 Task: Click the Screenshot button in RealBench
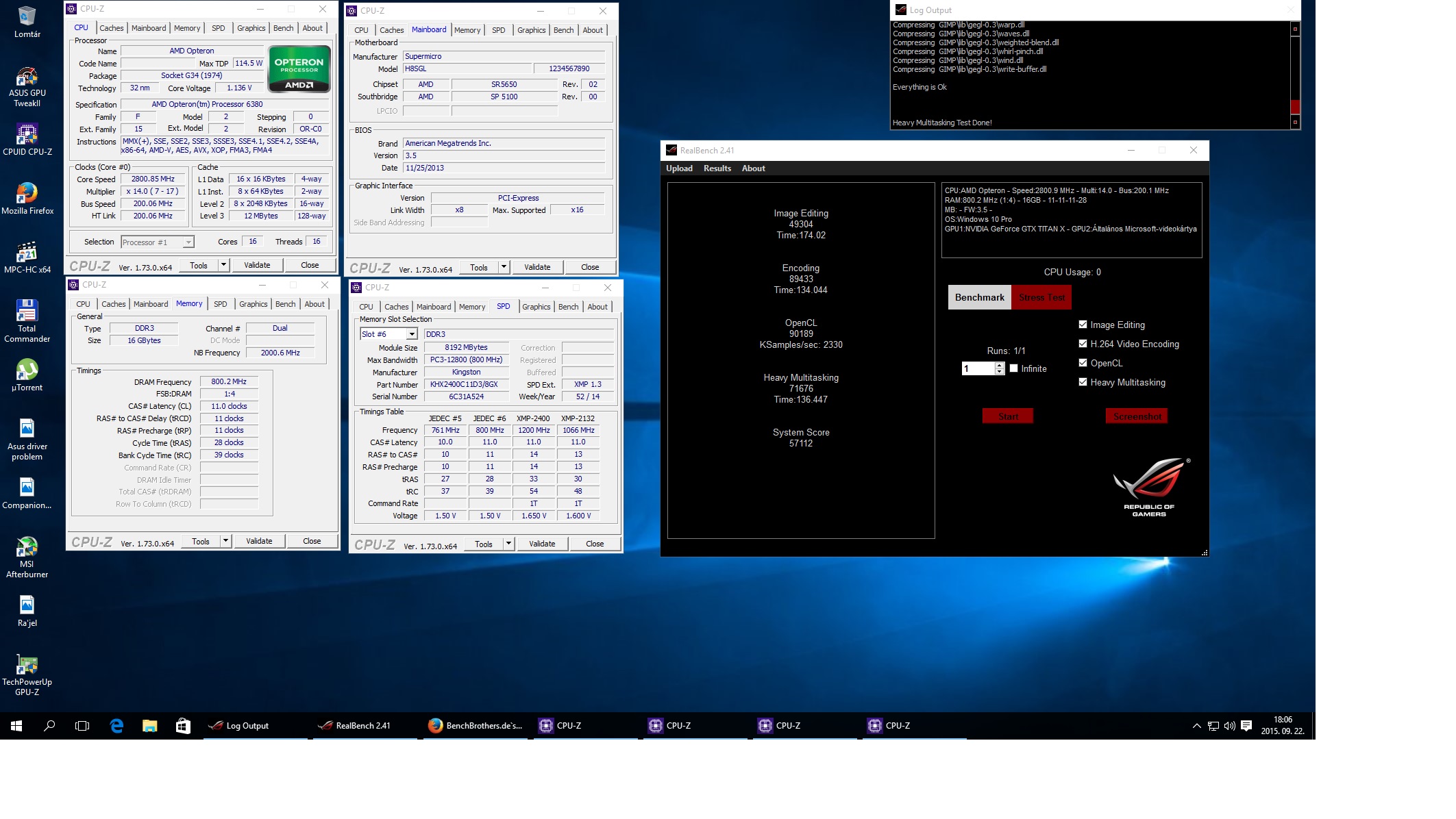(1137, 416)
